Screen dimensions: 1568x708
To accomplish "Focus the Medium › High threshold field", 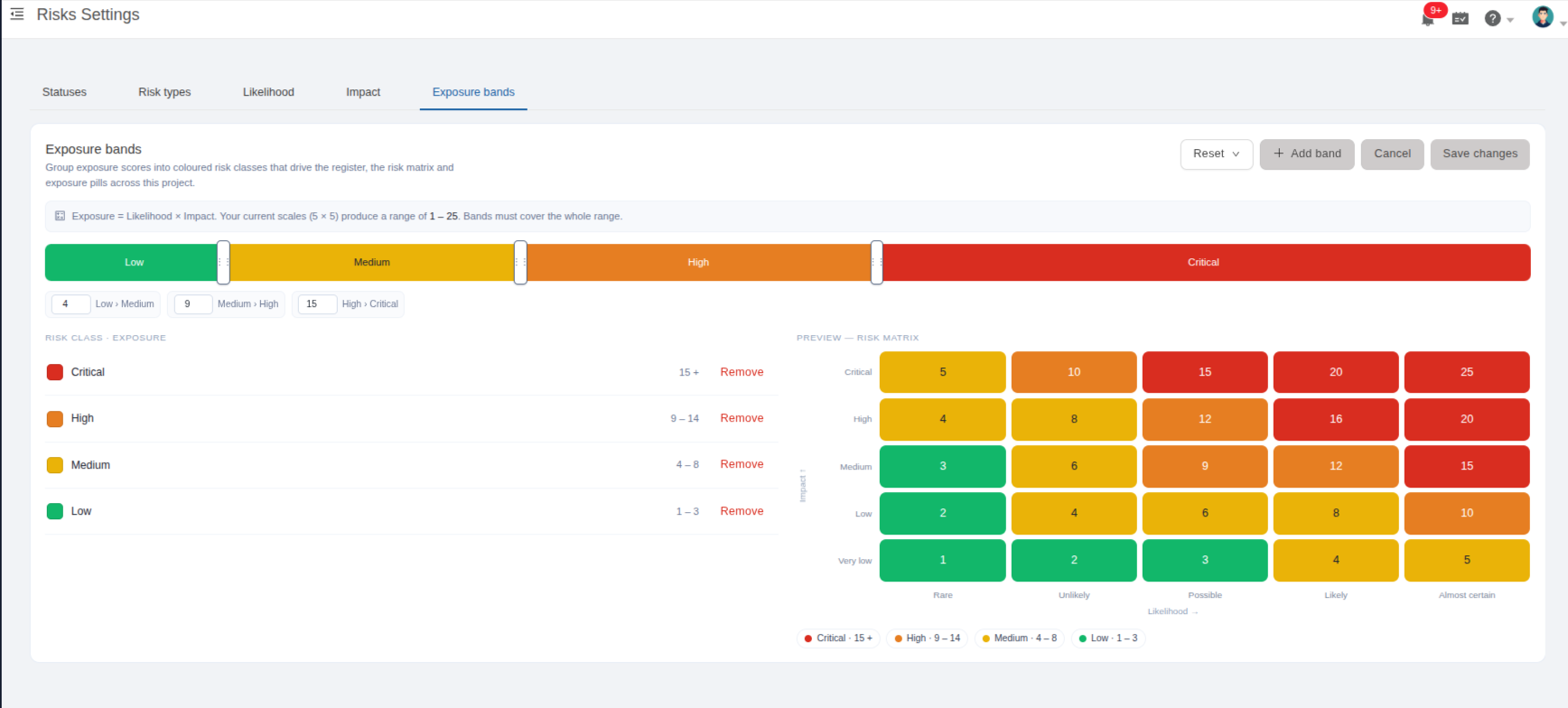I will point(193,304).
